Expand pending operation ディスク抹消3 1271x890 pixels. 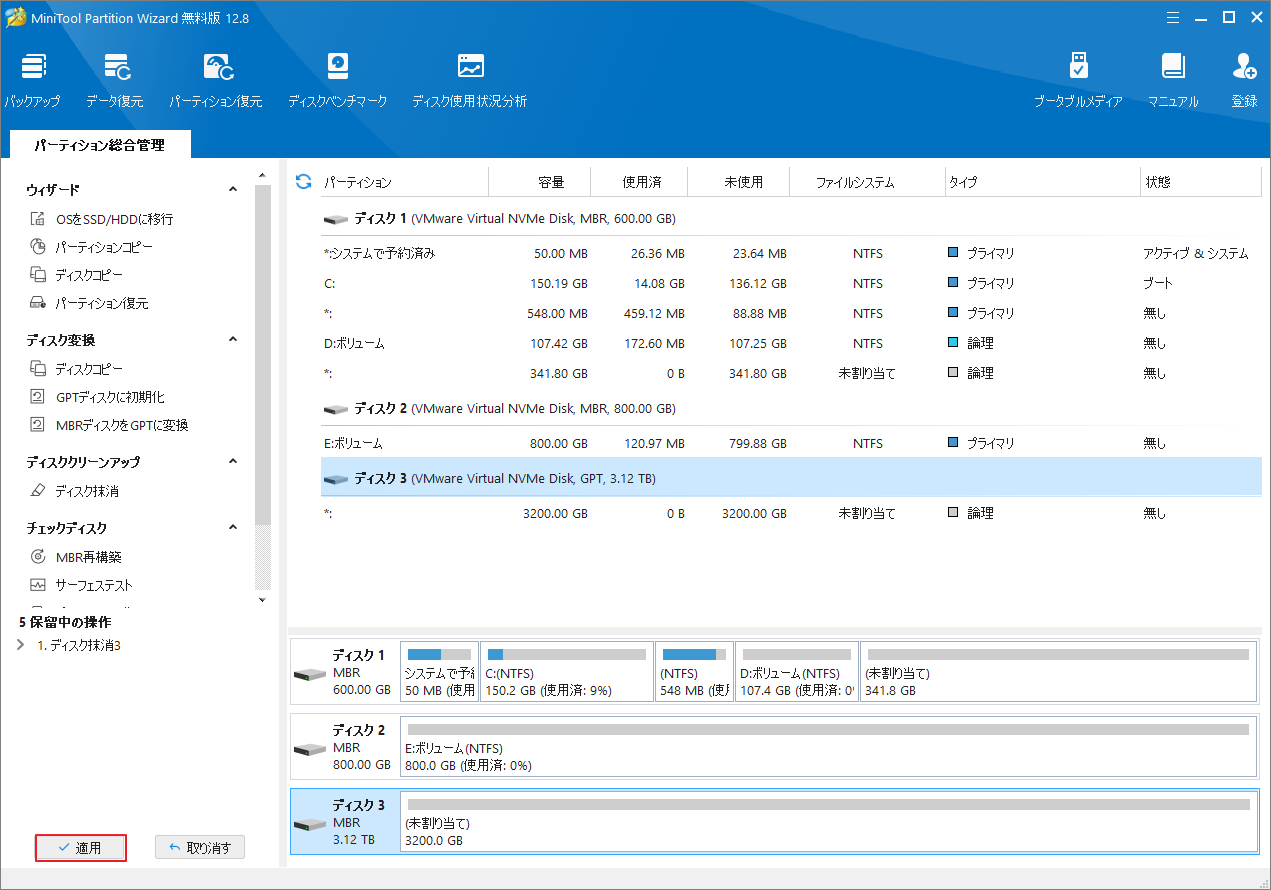22,645
